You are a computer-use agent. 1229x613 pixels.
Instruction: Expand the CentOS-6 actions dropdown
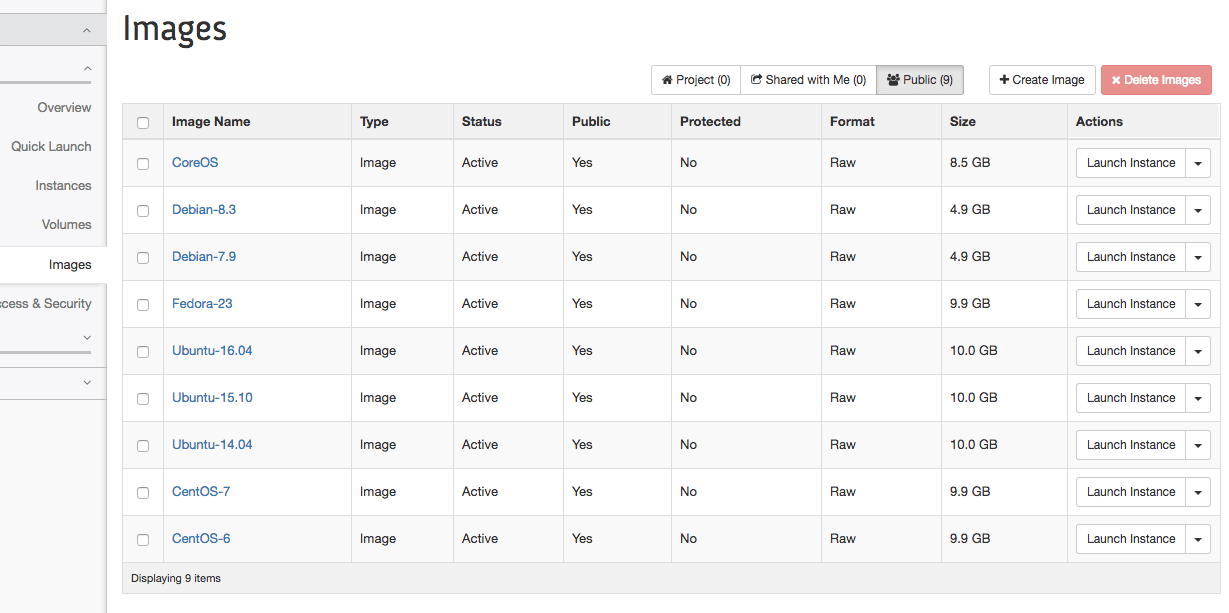[x=1198, y=539]
